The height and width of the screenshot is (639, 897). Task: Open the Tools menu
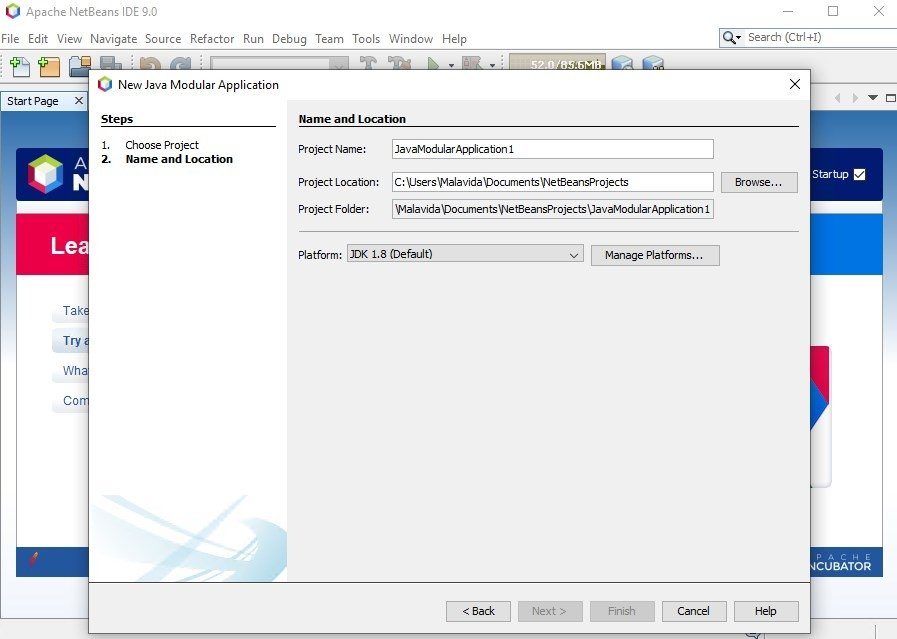point(366,39)
